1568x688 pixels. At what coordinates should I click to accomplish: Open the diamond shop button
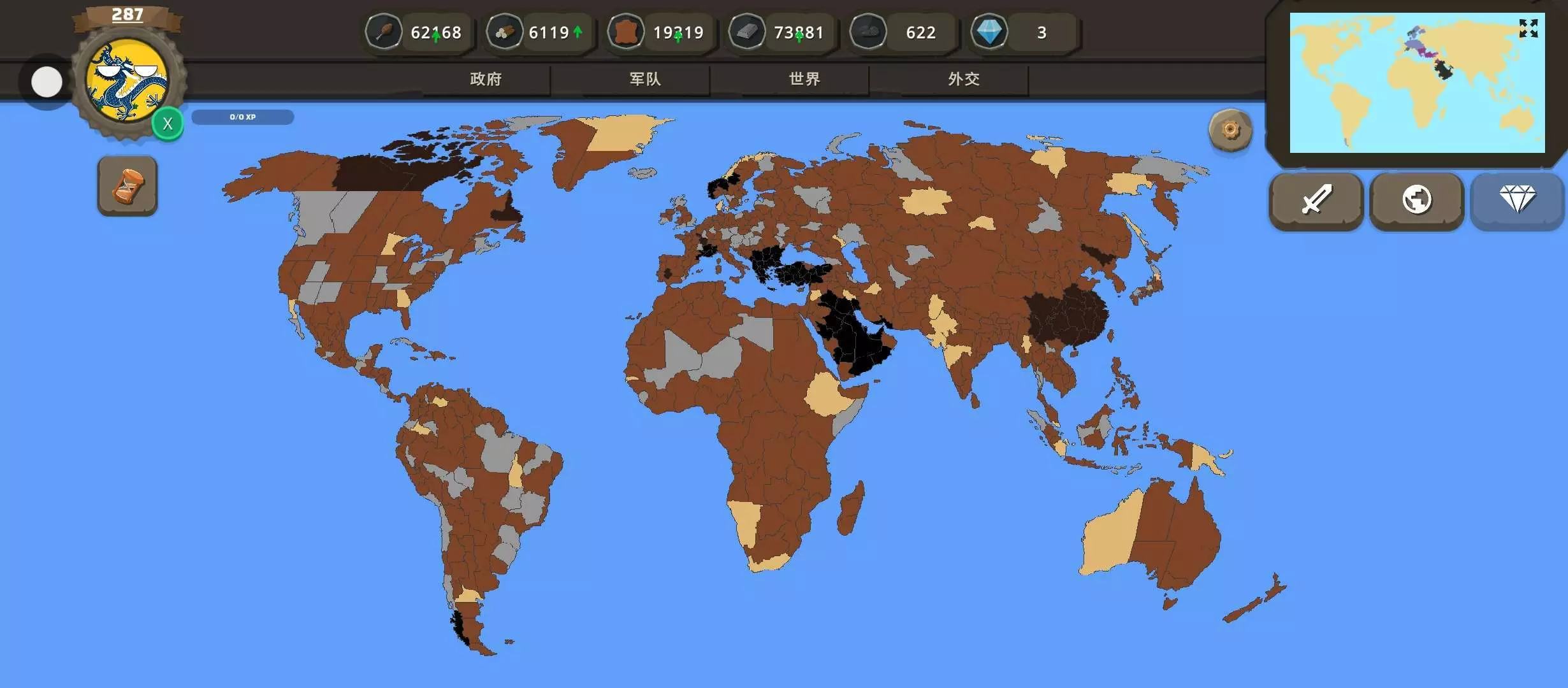[x=1517, y=200]
